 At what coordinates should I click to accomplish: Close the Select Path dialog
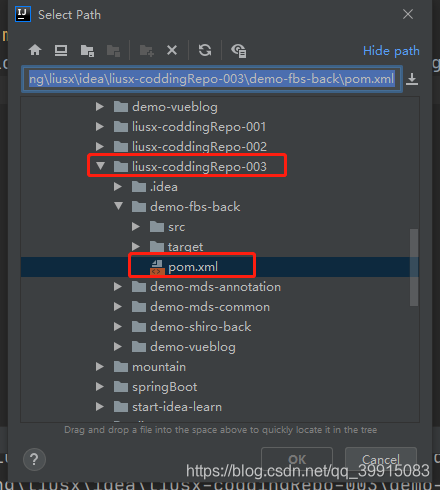tap(408, 14)
